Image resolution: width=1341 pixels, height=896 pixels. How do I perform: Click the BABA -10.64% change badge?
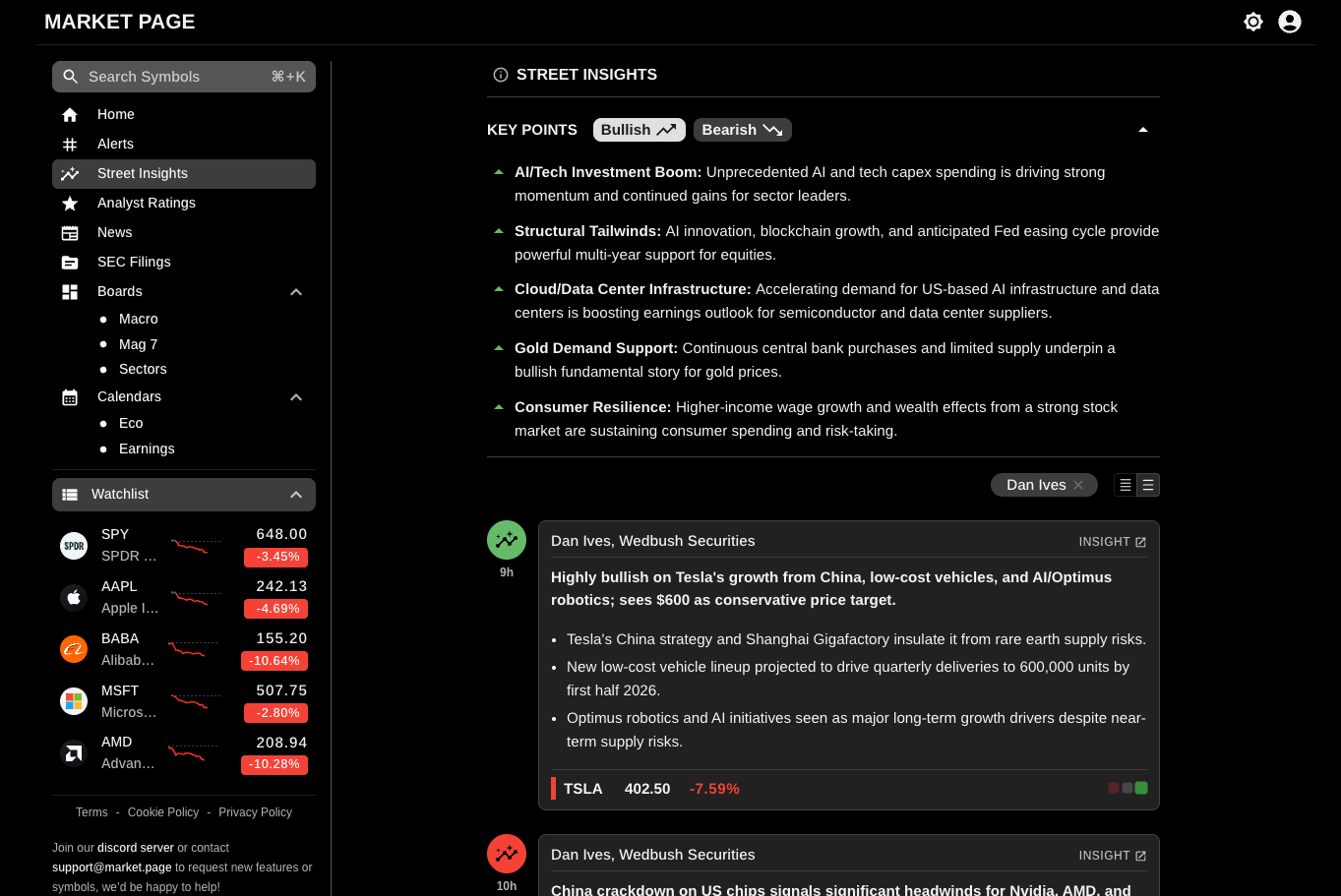click(274, 661)
